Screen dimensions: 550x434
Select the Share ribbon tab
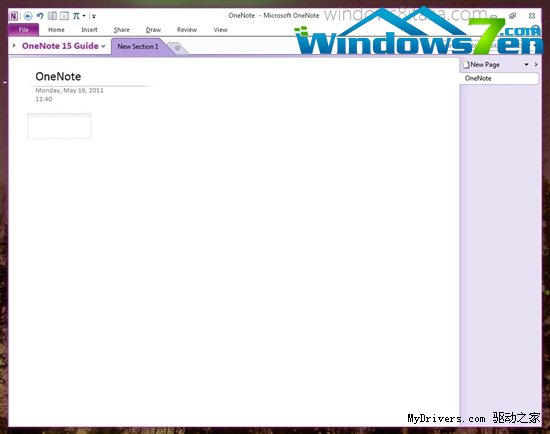tap(121, 30)
